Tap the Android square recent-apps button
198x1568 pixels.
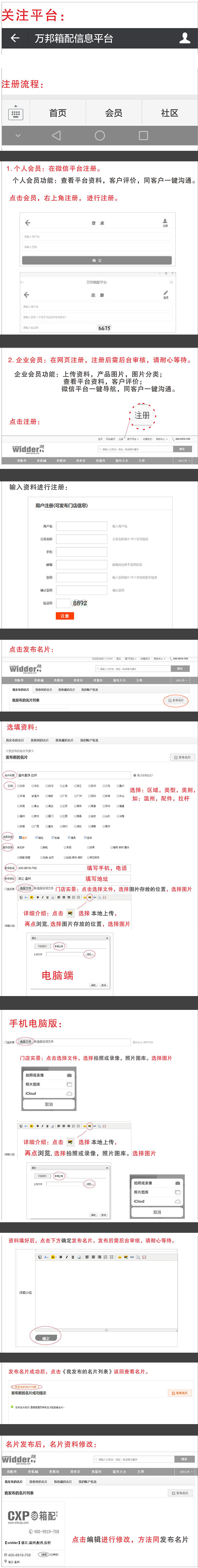(x=144, y=136)
